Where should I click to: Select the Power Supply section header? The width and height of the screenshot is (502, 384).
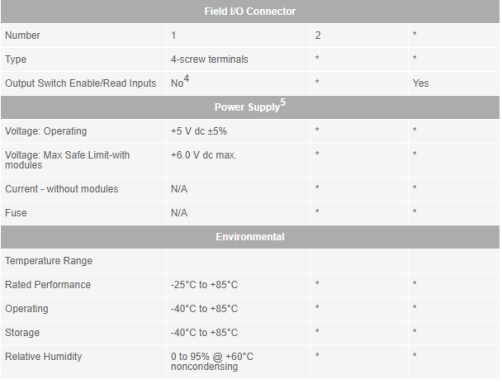tap(250, 107)
